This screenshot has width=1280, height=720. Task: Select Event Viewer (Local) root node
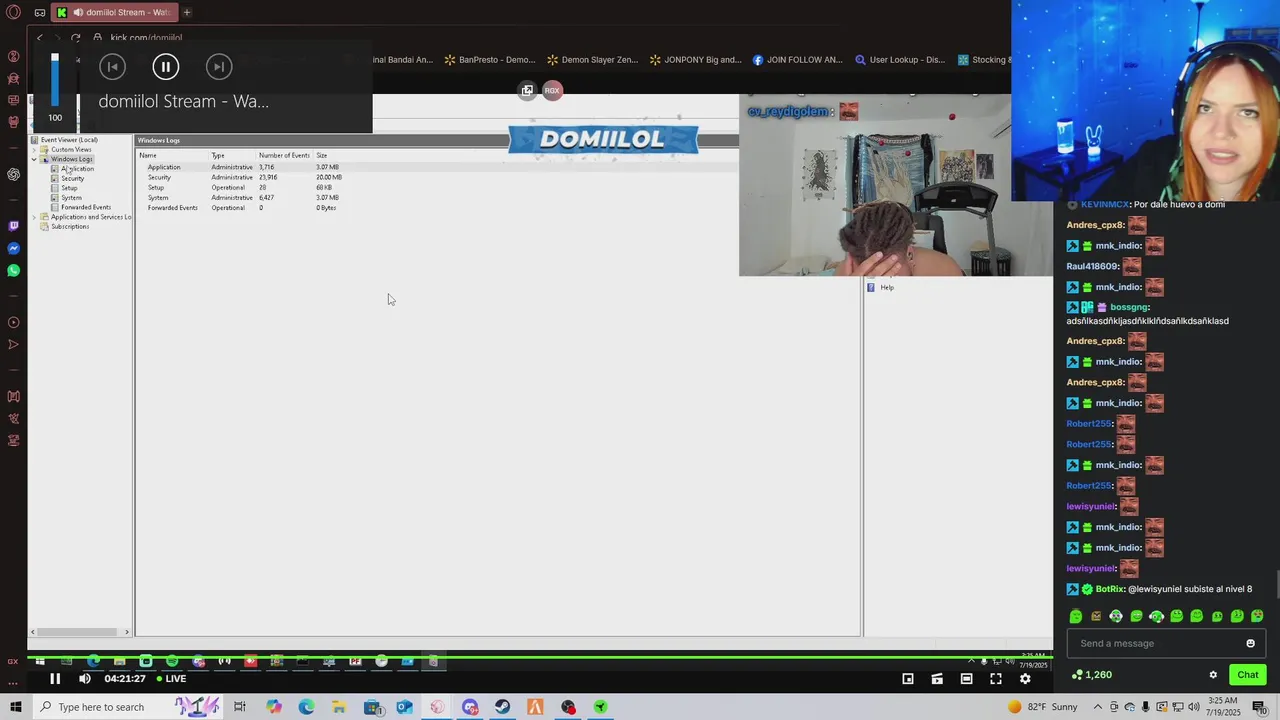coord(69,140)
